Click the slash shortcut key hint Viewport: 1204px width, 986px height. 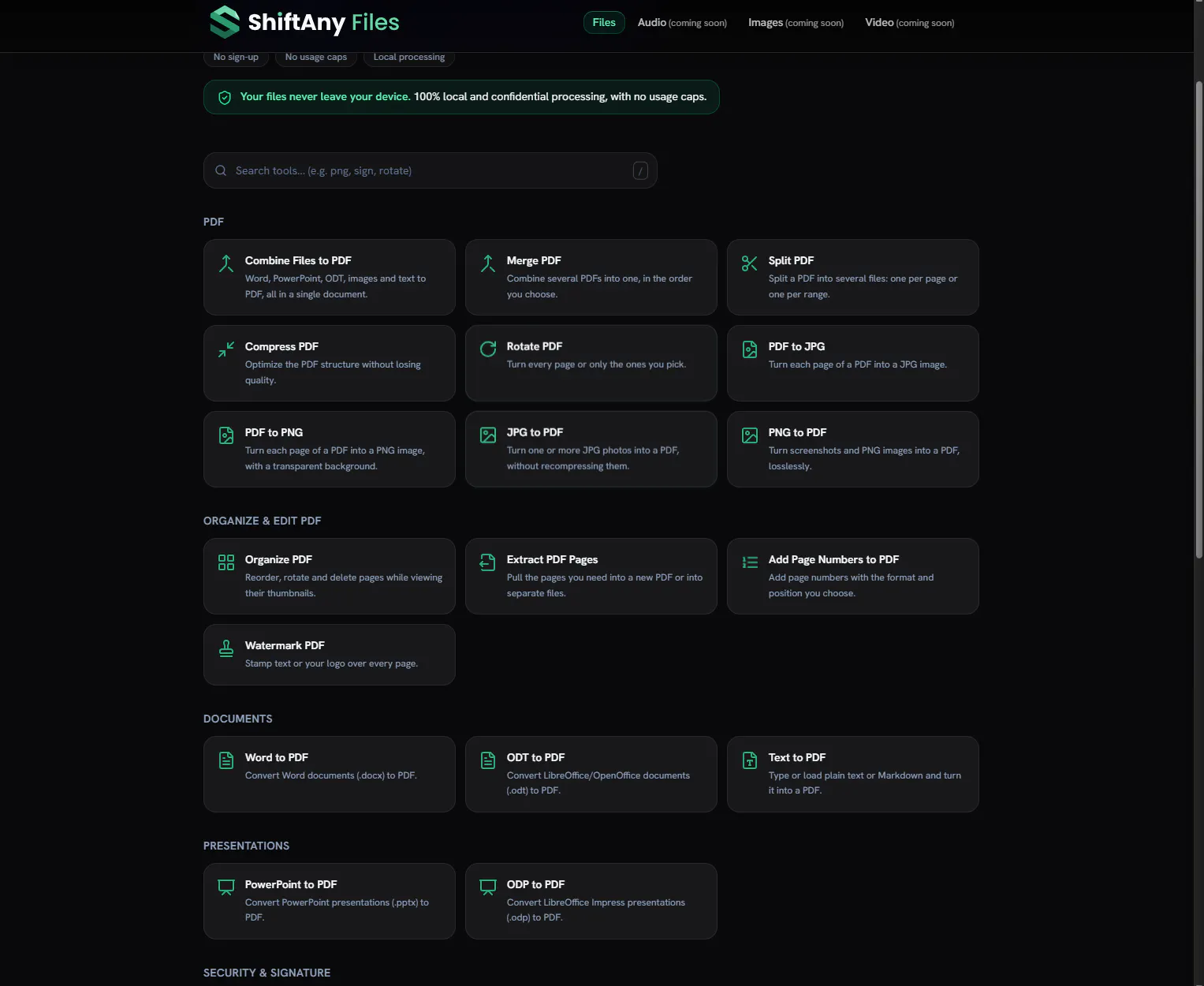(x=640, y=170)
